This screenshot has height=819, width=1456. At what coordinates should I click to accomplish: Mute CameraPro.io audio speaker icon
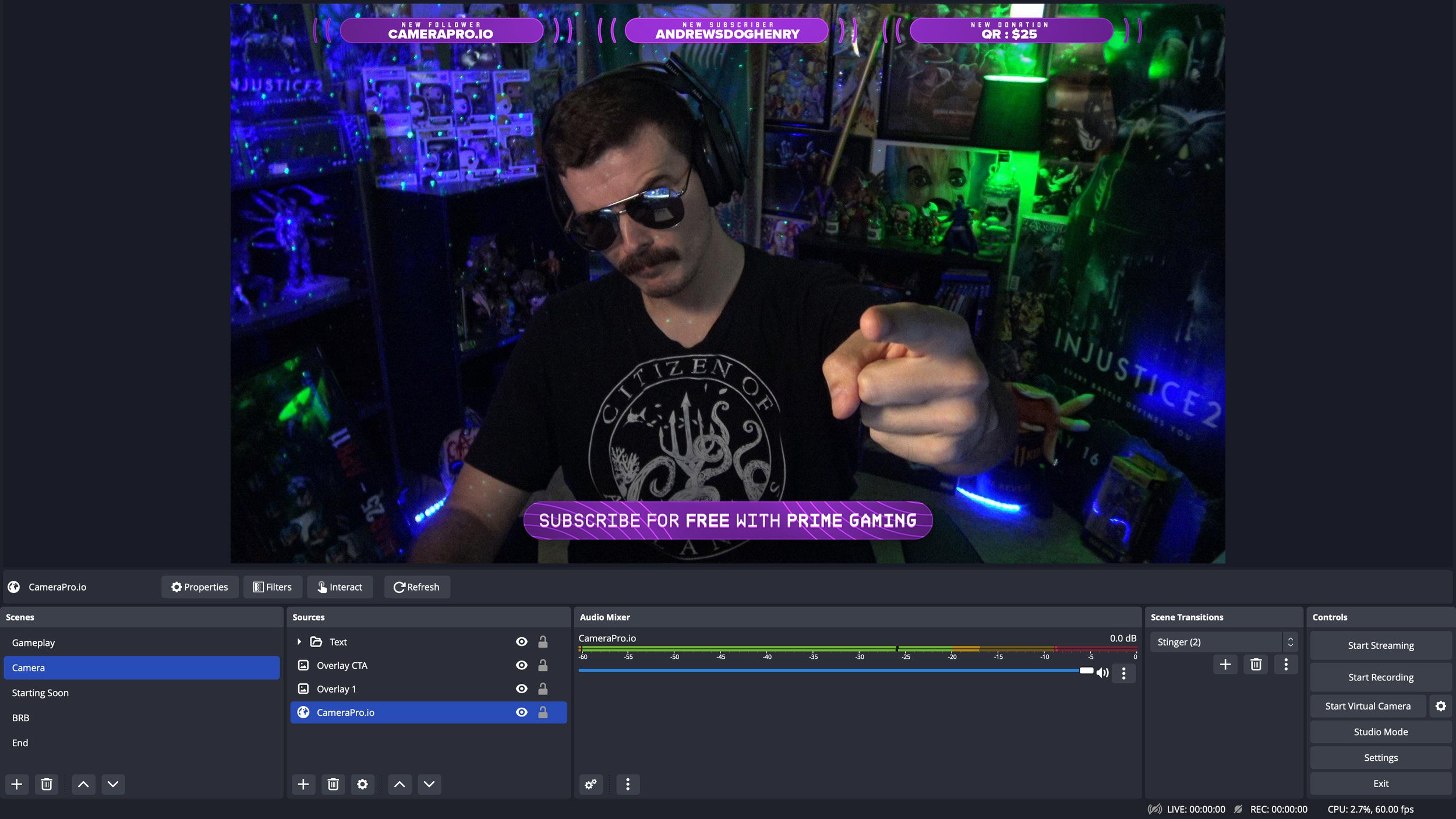coord(1102,673)
